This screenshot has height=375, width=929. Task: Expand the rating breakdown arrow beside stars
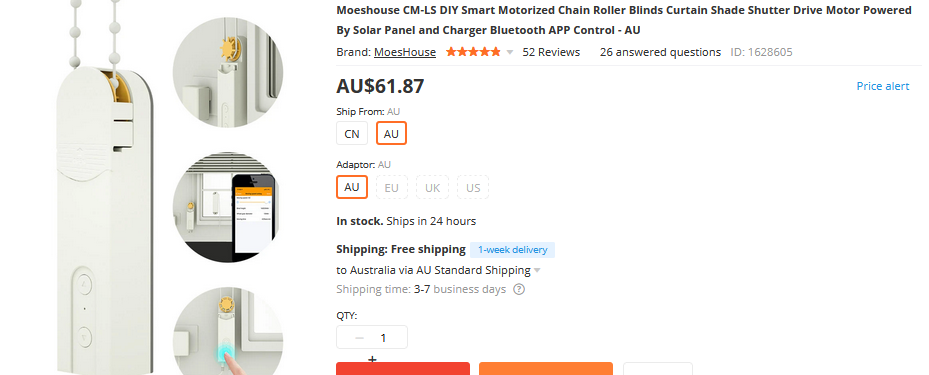click(510, 53)
